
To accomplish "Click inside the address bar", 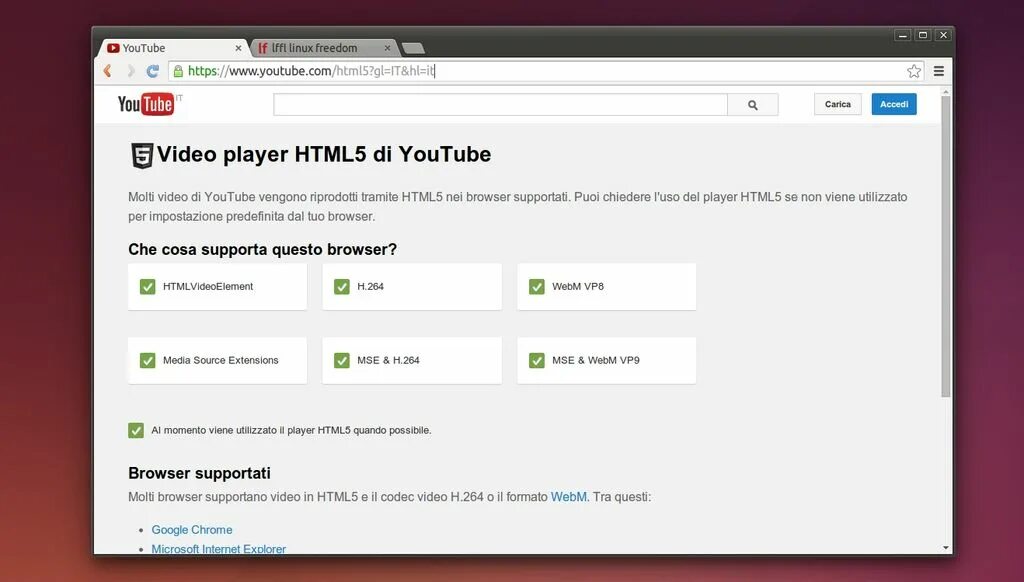I will pos(400,71).
